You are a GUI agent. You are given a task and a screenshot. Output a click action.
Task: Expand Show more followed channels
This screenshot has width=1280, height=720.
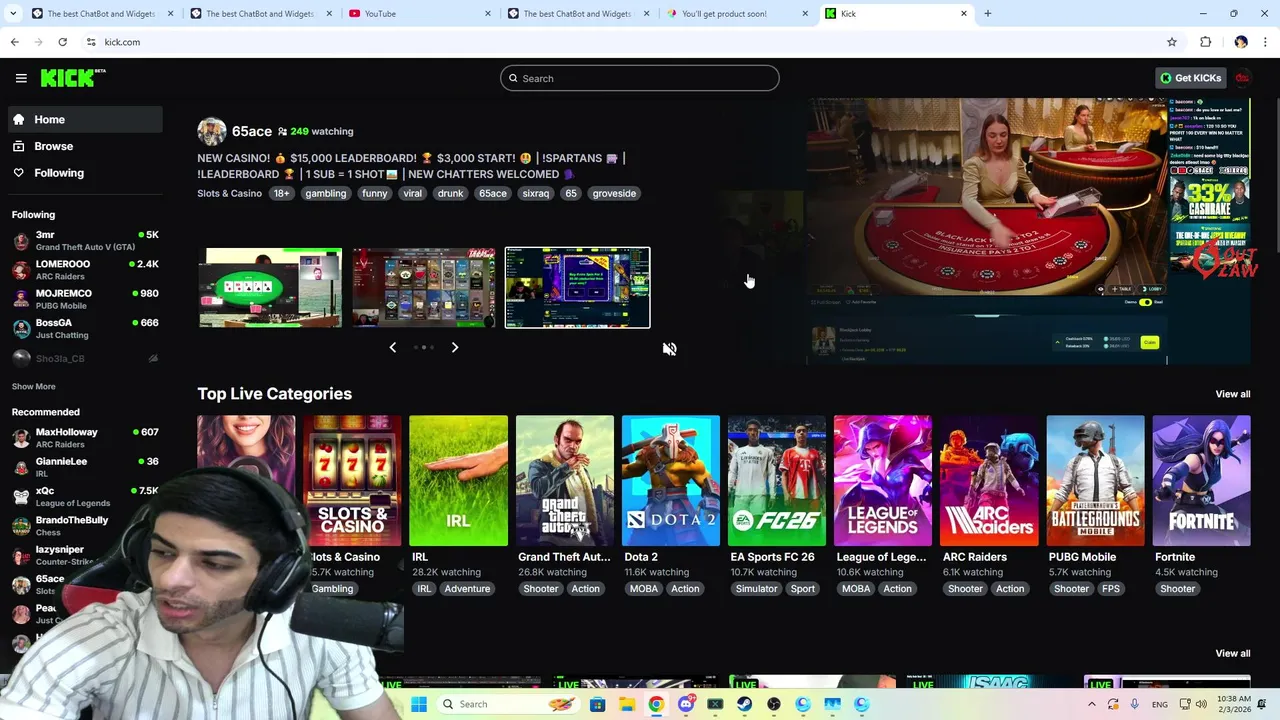click(34, 386)
